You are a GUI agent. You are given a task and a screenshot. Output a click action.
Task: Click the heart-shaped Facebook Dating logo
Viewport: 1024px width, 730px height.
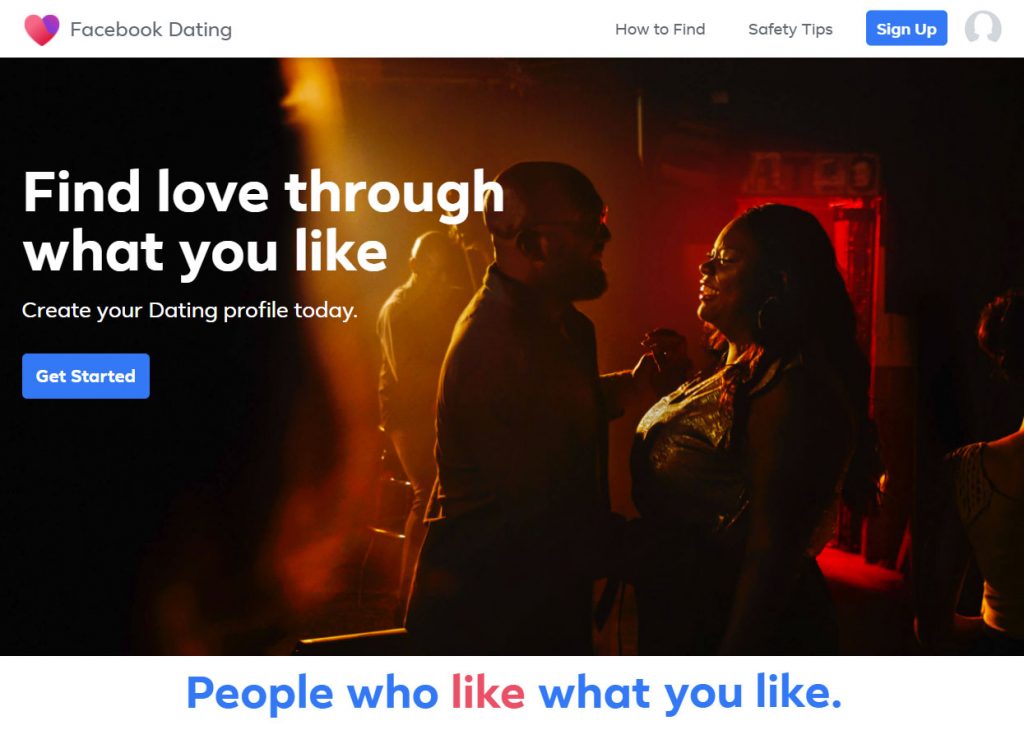(42, 29)
